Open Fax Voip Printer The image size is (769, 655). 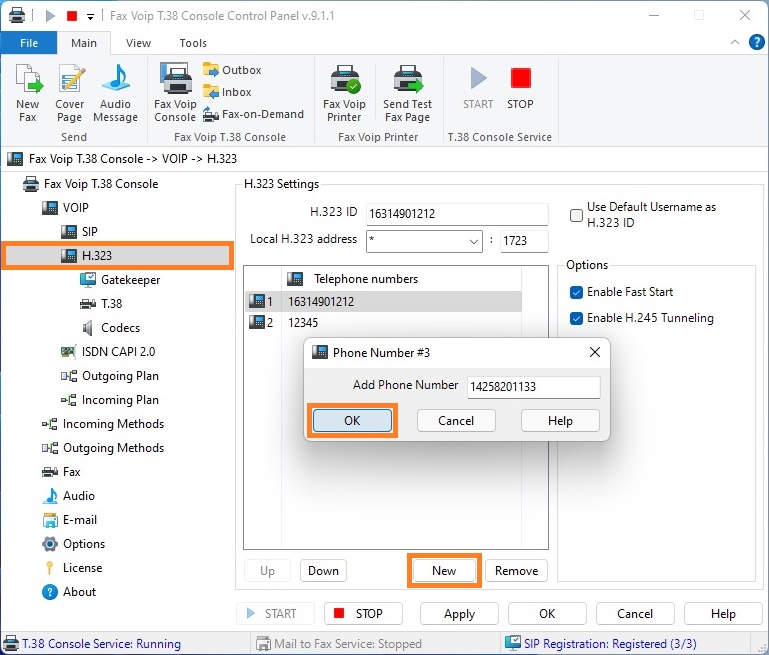click(x=344, y=93)
